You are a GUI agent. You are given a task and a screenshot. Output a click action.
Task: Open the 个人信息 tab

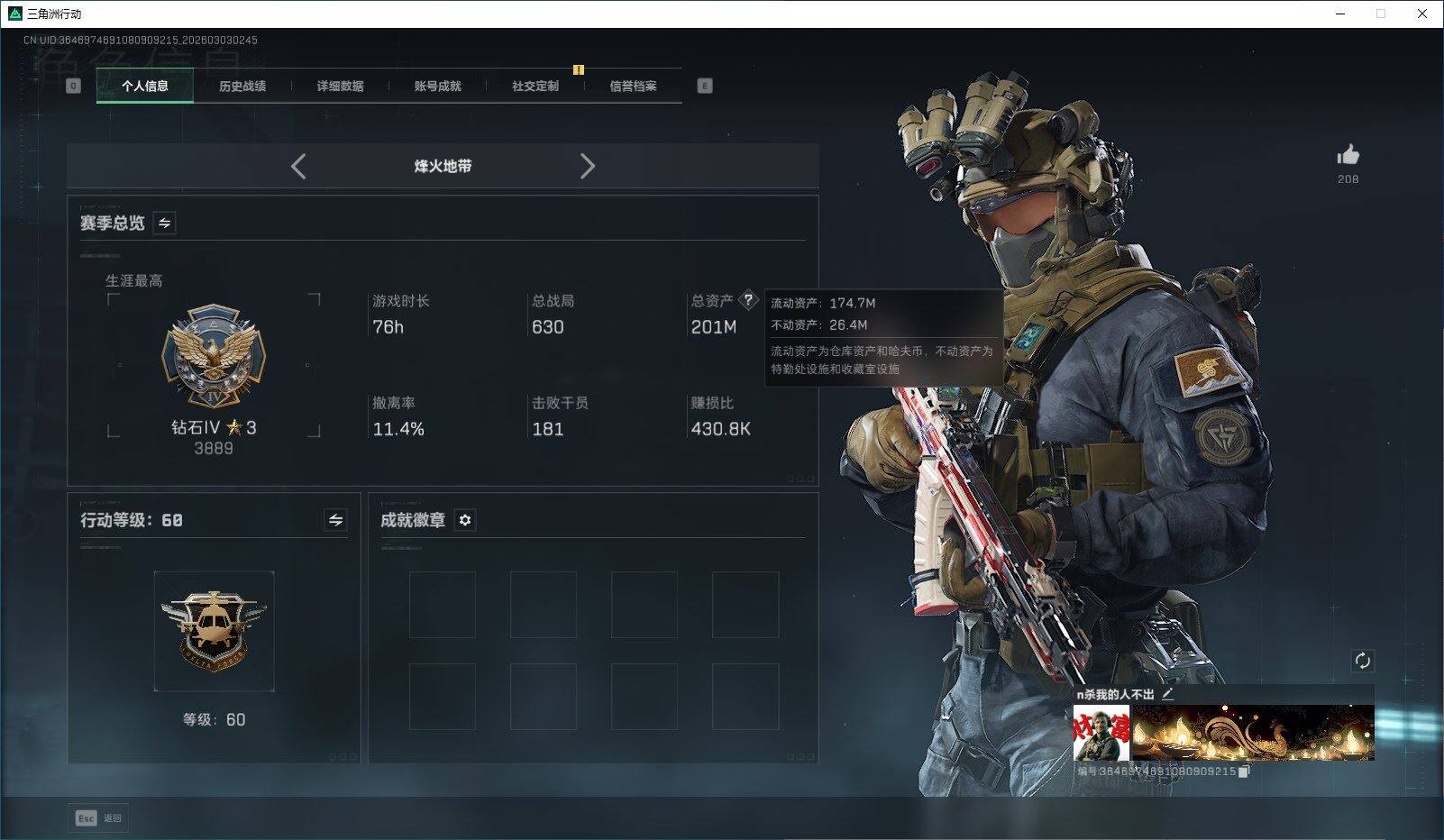pyautogui.click(x=144, y=87)
